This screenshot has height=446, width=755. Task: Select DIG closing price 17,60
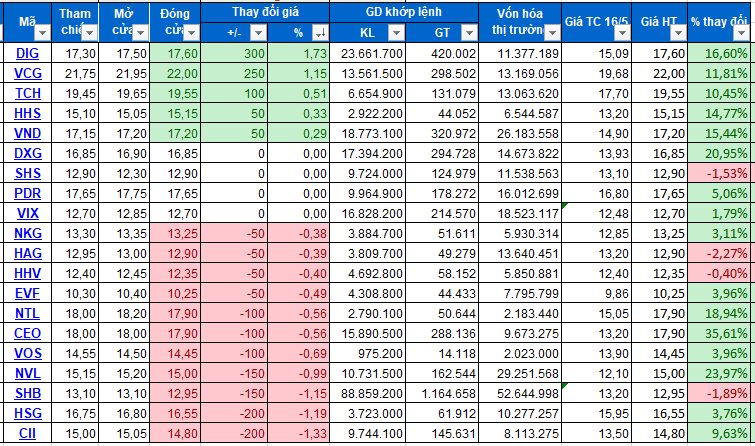[x=175, y=53]
